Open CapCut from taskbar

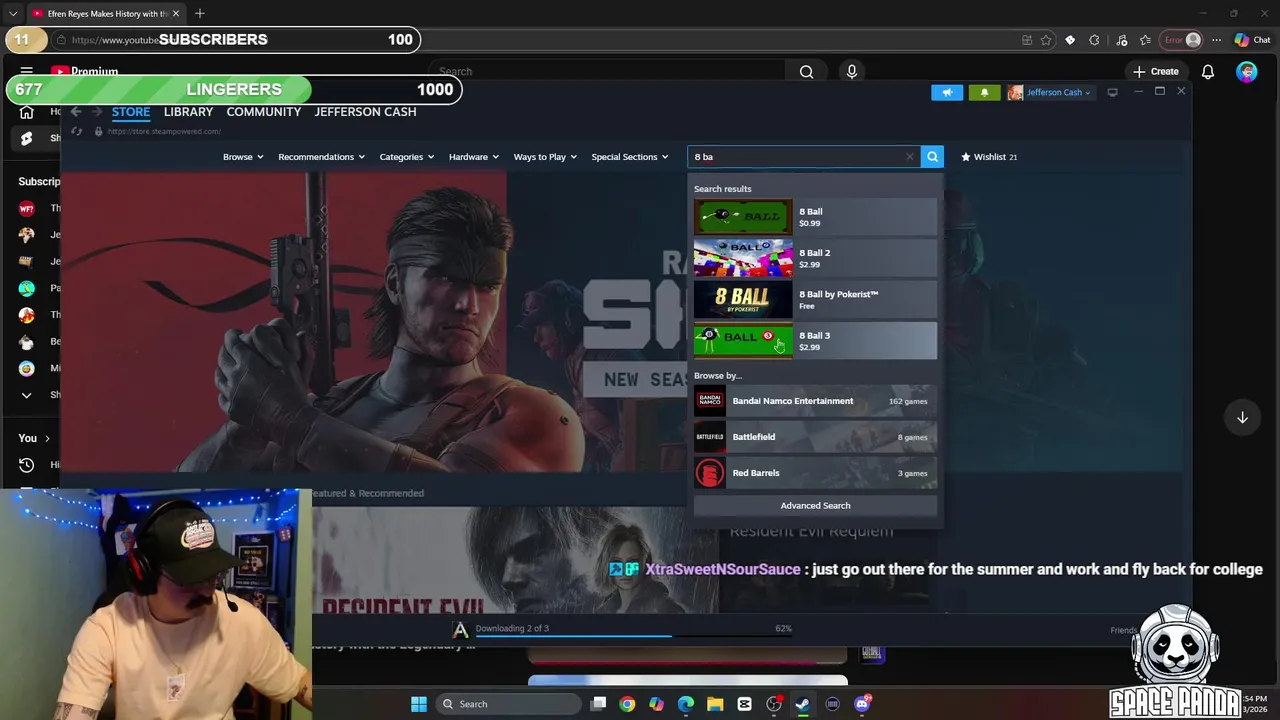744,704
